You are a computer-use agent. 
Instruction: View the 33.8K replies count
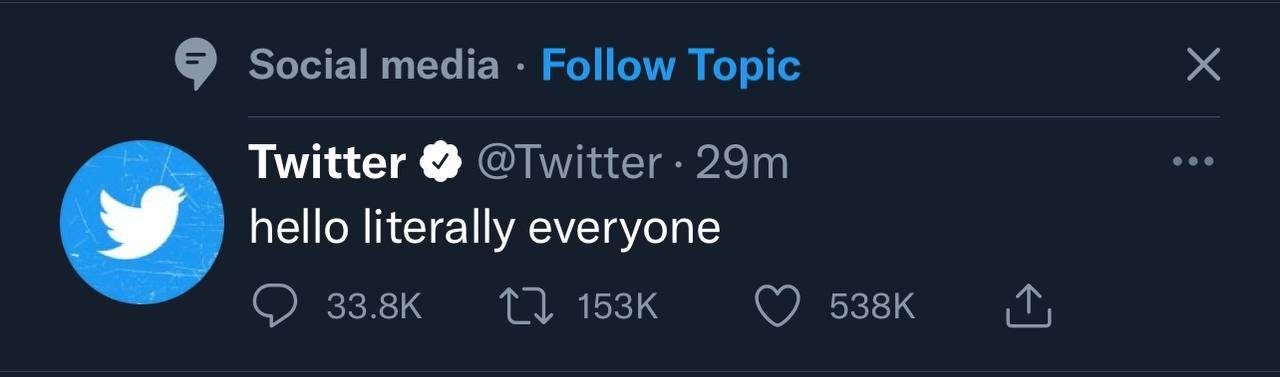tap(375, 307)
